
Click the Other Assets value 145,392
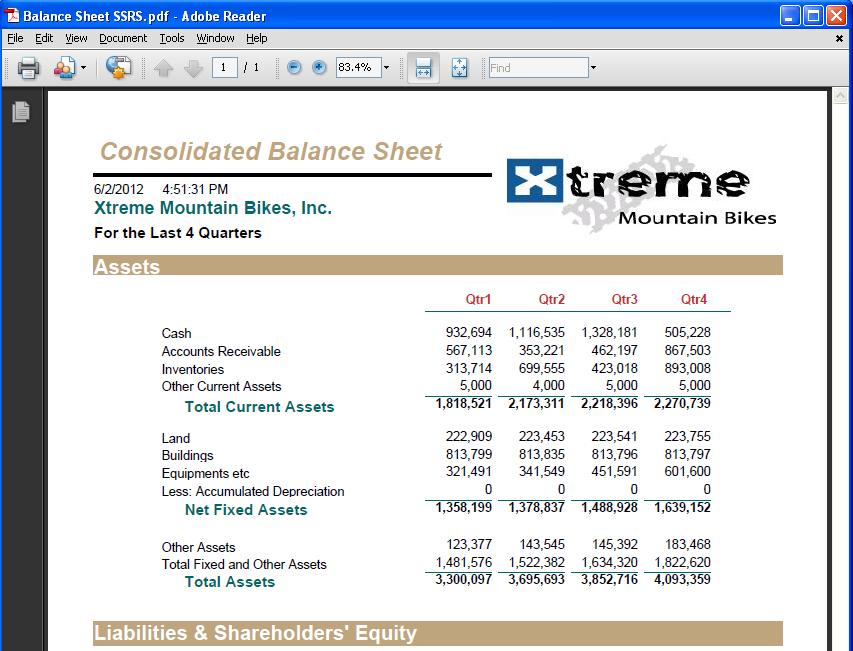pos(615,544)
